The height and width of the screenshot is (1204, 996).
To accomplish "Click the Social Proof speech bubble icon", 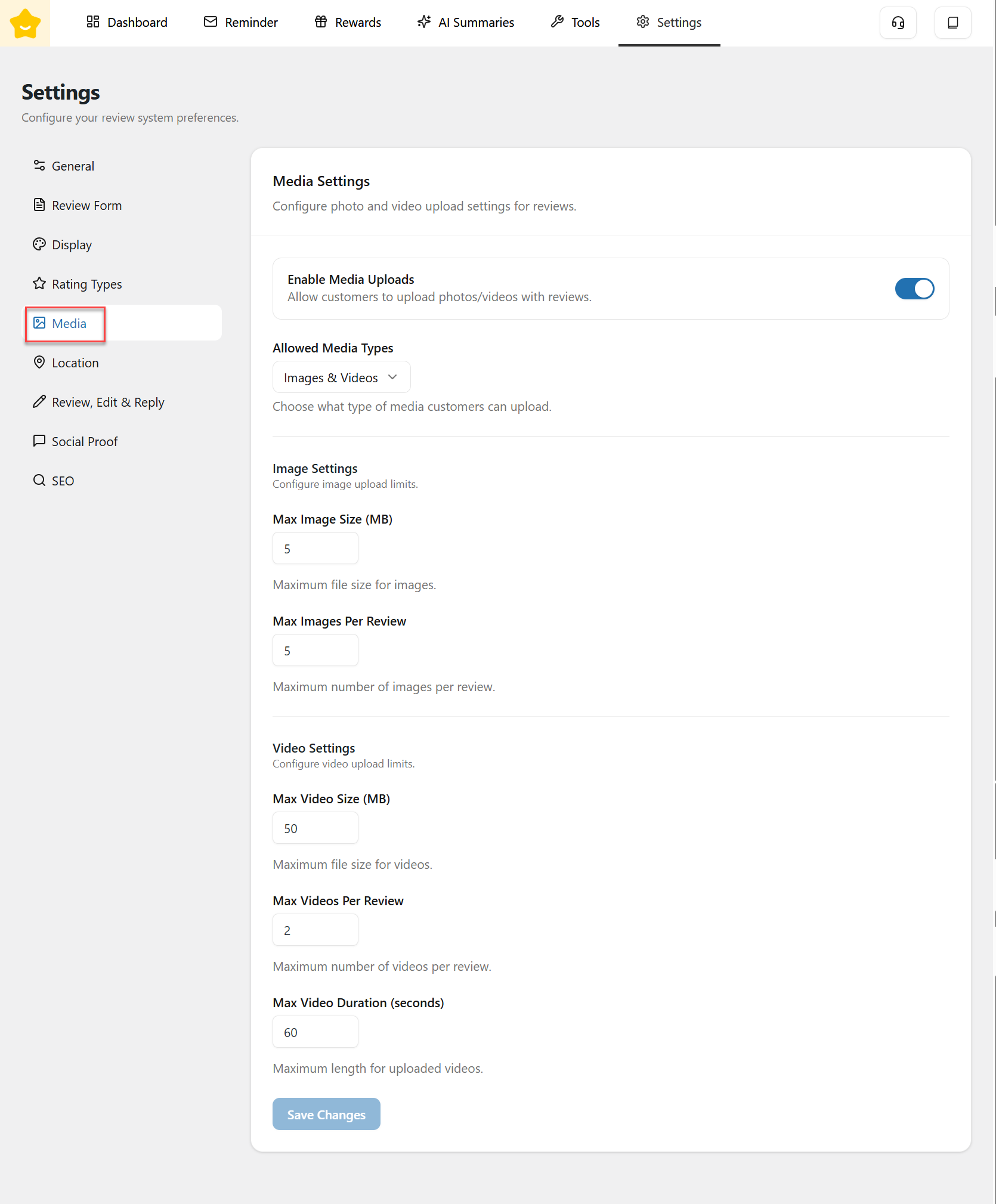I will (x=39, y=441).
